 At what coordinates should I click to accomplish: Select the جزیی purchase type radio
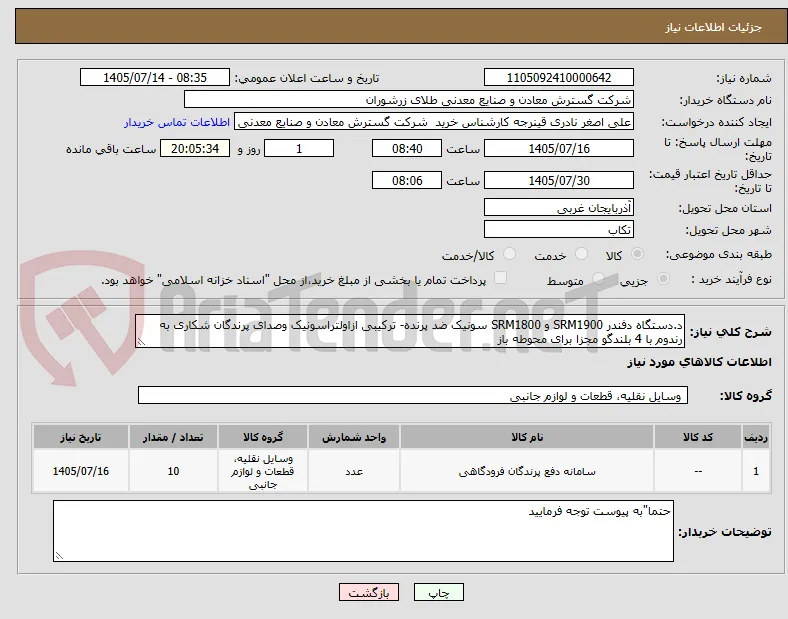[x=663, y=279]
